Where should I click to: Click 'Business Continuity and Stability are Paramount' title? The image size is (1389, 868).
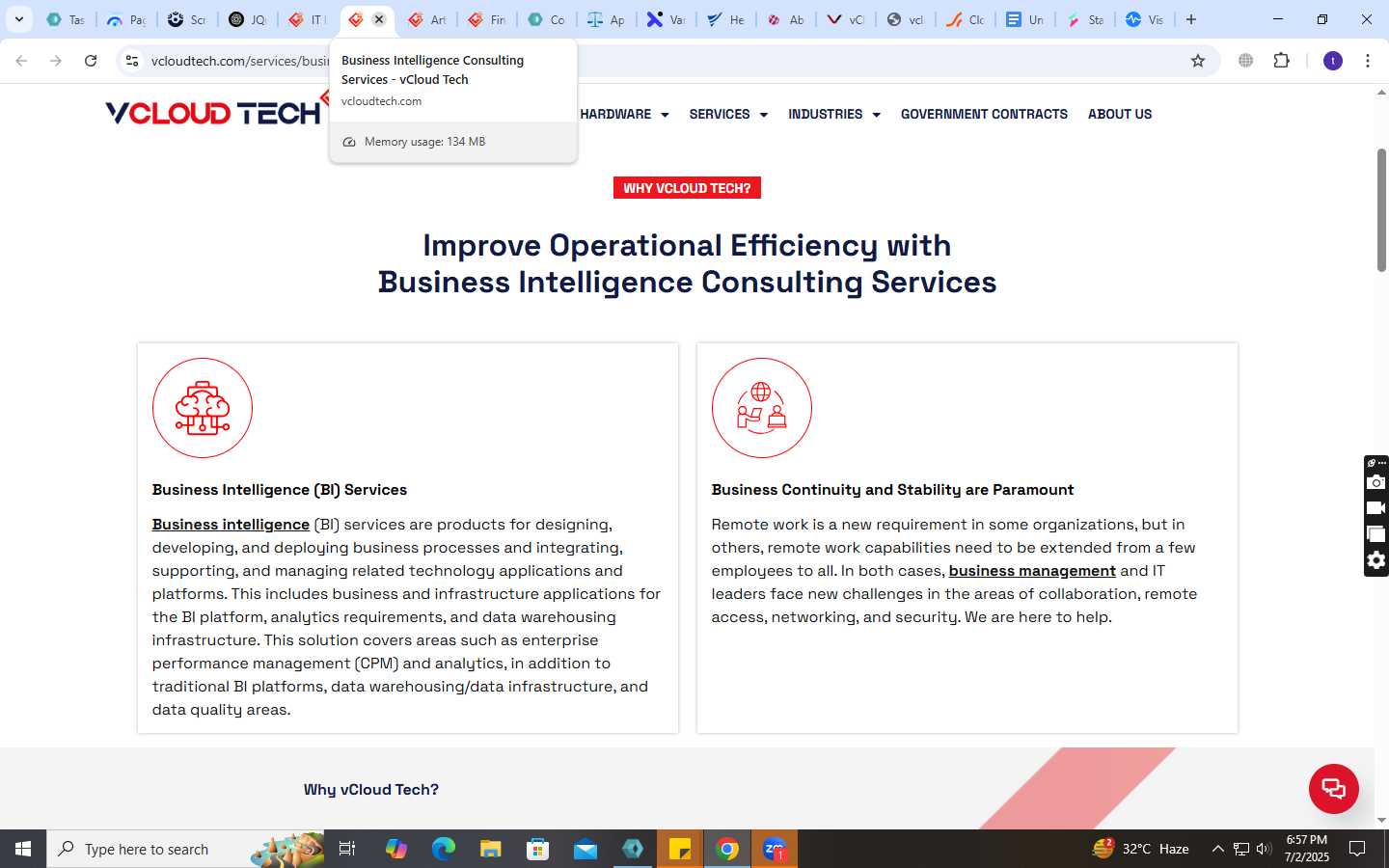(x=892, y=490)
